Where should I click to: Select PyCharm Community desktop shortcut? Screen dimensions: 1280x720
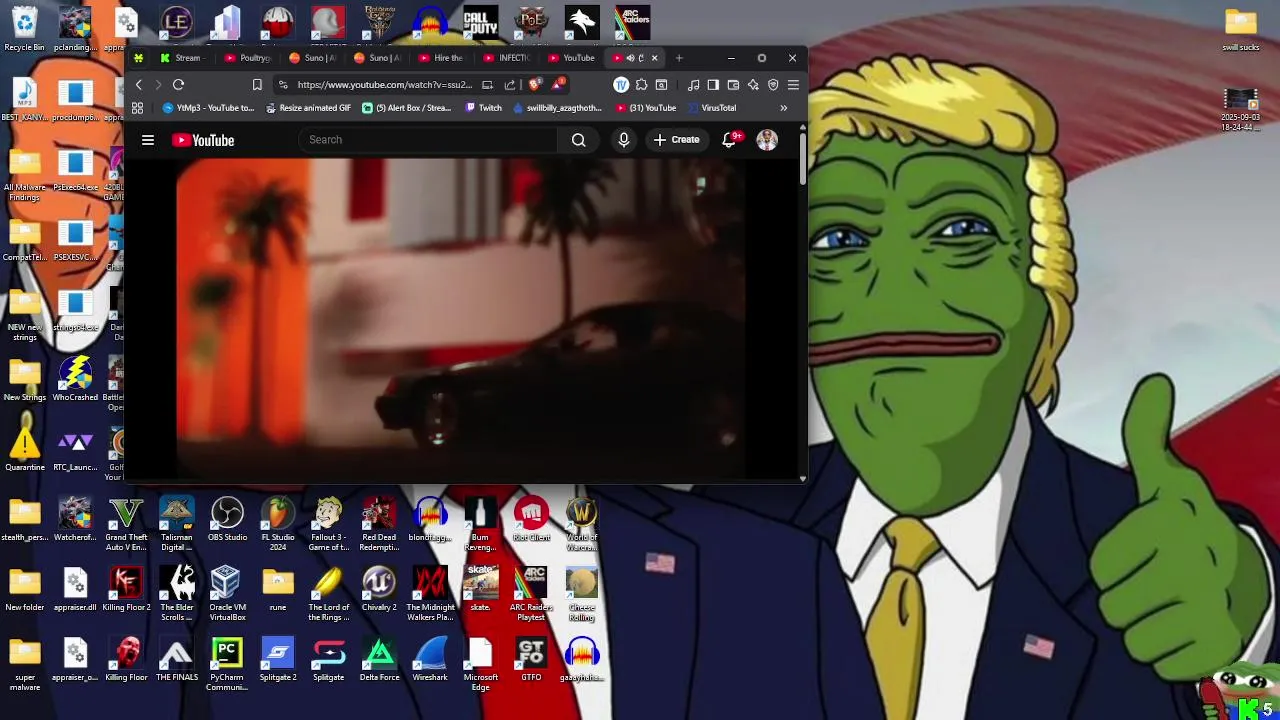coord(227,665)
